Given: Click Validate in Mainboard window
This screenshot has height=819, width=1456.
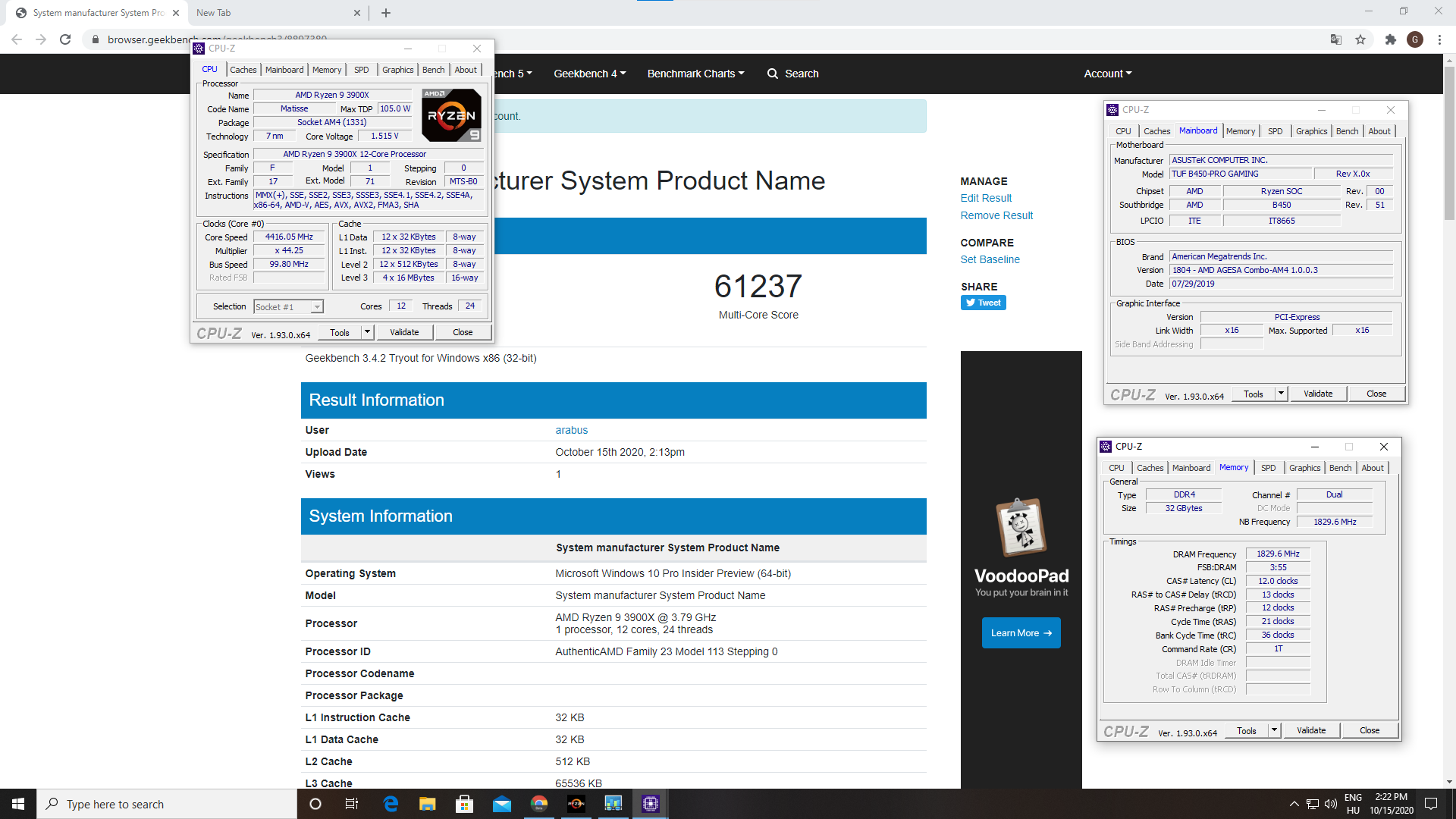Looking at the screenshot, I should click(1318, 394).
